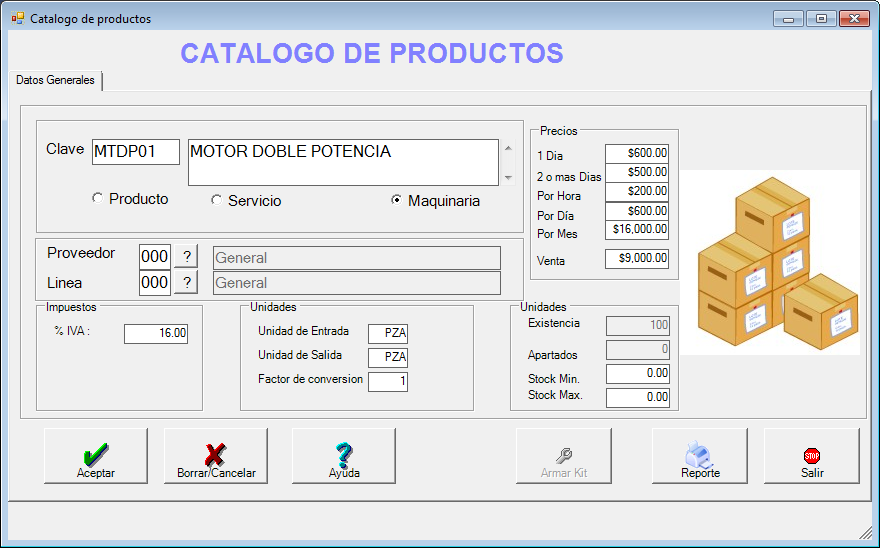Click the Factor de conversion field
The width and height of the screenshot is (880, 548).
(388, 382)
